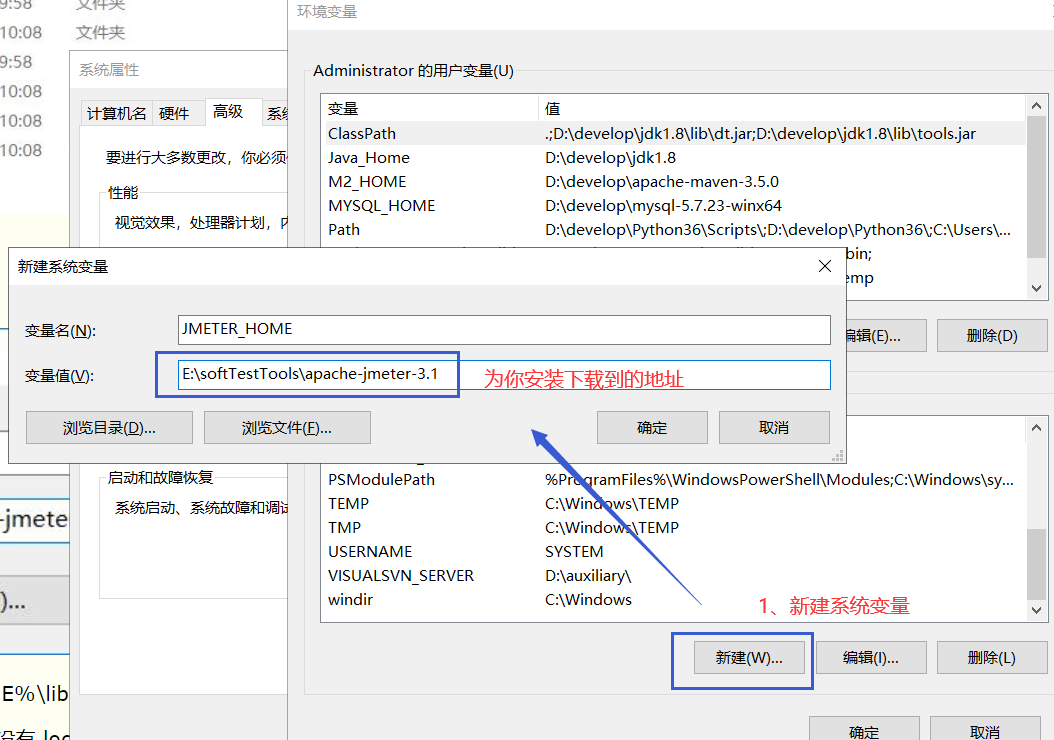Cancel the new system variable dialog
Image resolution: width=1054 pixels, height=740 pixels.
pyautogui.click(x=774, y=427)
